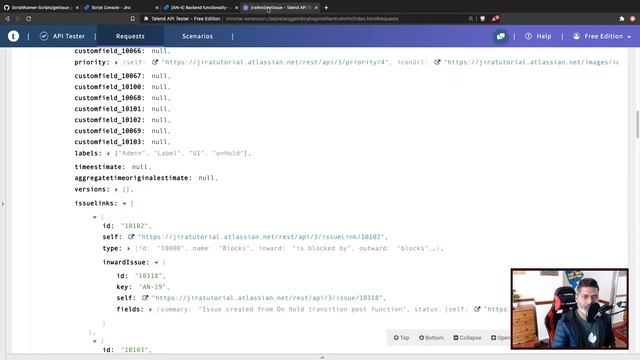Click browser back arrow
The height and width of the screenshot is (360, 640).
click(7, 19)
